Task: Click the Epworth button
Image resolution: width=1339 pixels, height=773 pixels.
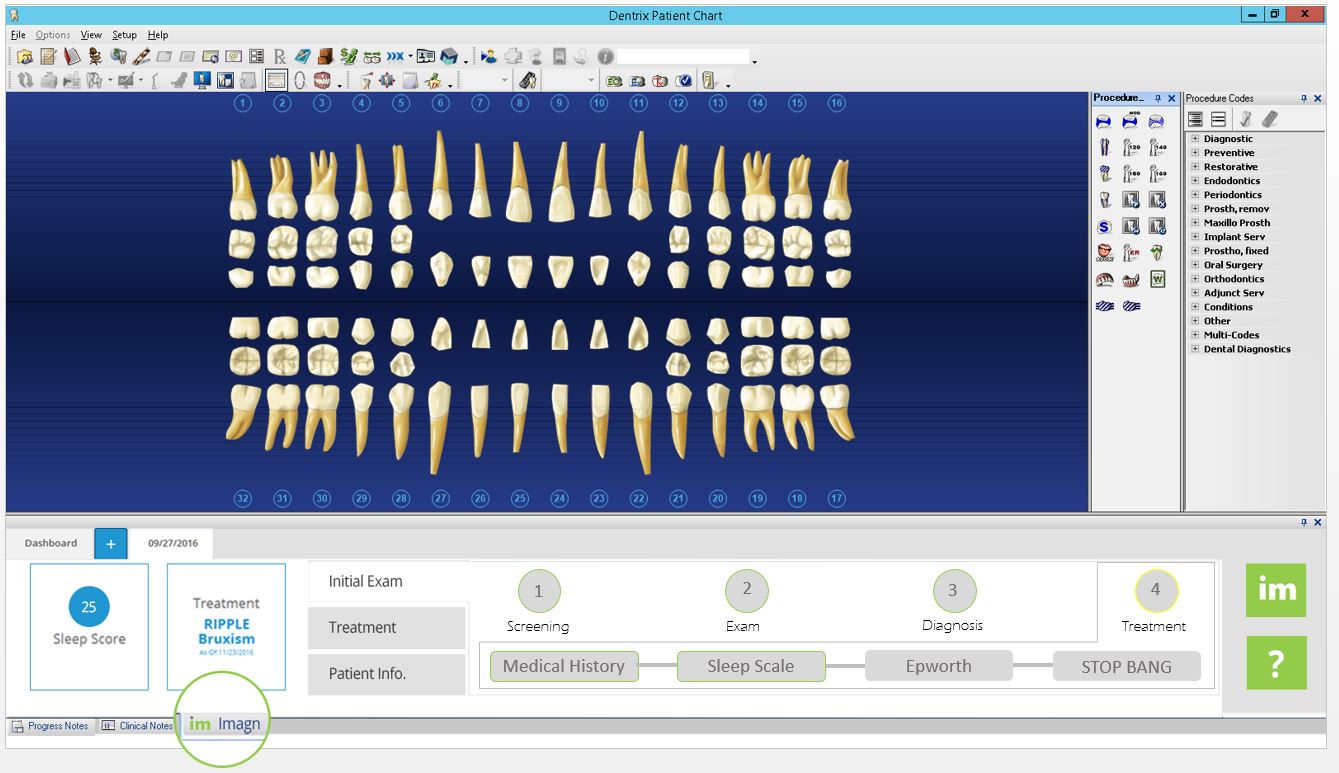Action: [938, 666]
